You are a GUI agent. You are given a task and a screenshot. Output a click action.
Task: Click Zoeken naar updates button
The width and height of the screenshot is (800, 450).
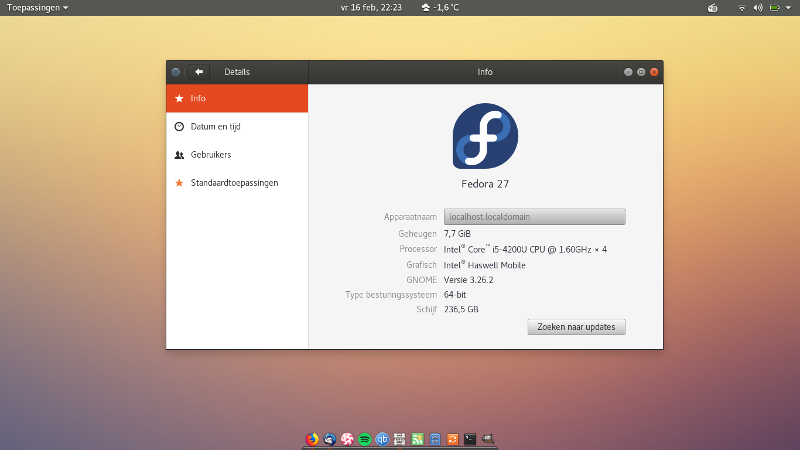coord(577,327)
